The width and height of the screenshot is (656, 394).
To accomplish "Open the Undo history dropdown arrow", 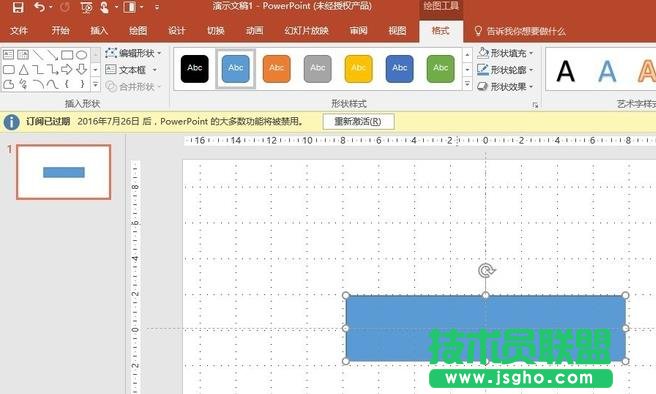I will click(x=51, y=7).
